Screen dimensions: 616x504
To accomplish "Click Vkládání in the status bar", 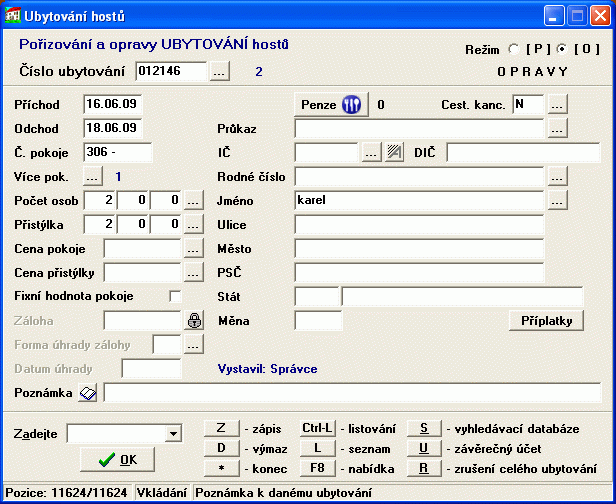I will (162, 493).
